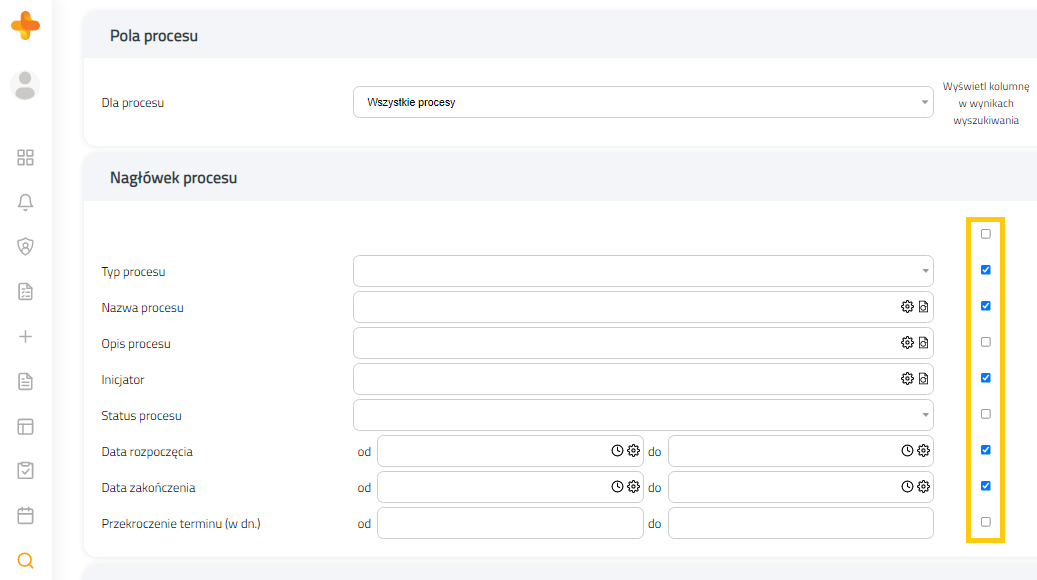Expand the Status procesu dropdown

(643, 415)
